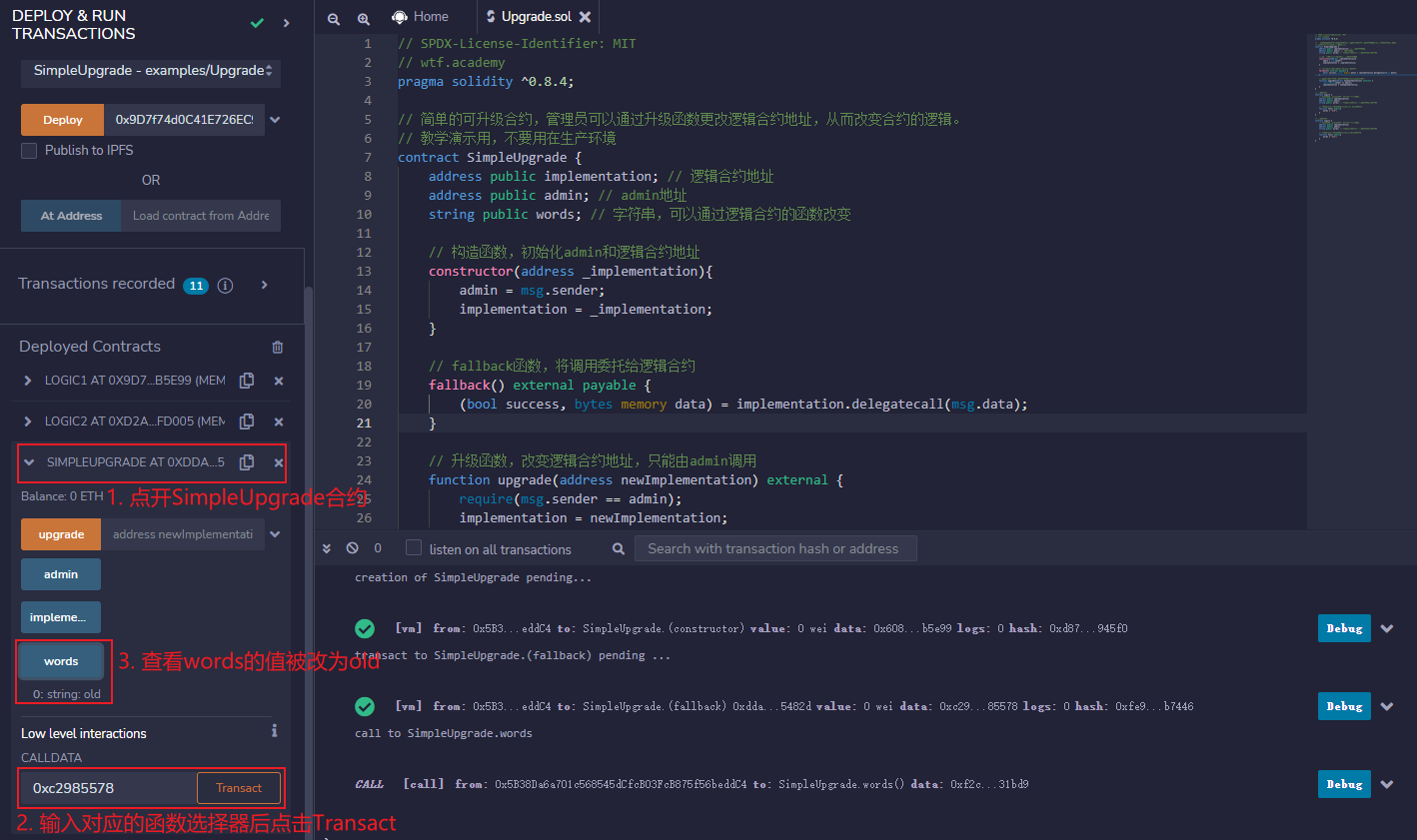Click the terminal search magnifier icon
The height and width of the screenshot is (840, 1417).
pos(619,548)
